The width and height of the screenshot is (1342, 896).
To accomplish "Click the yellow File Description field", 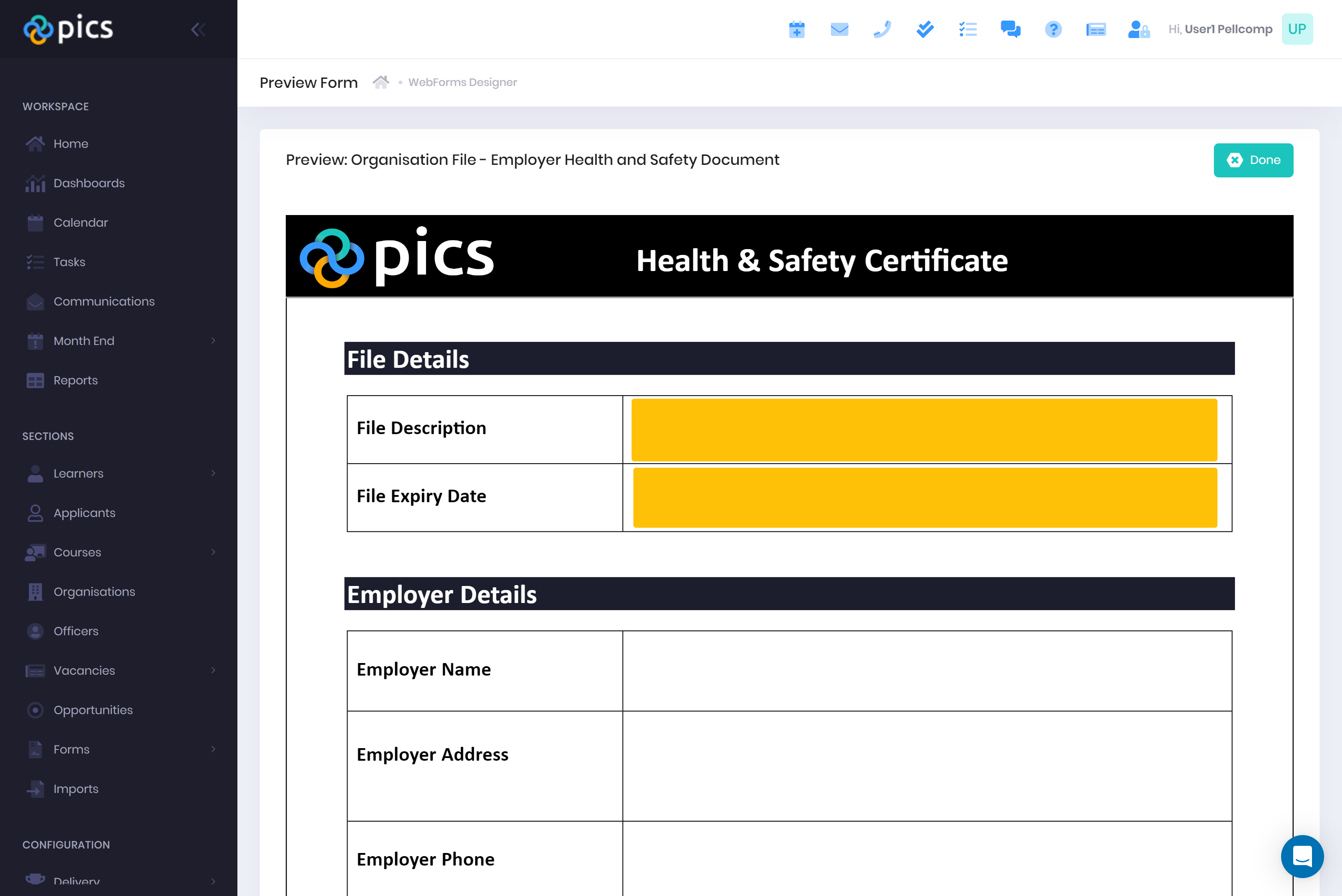I will (924, 430).
